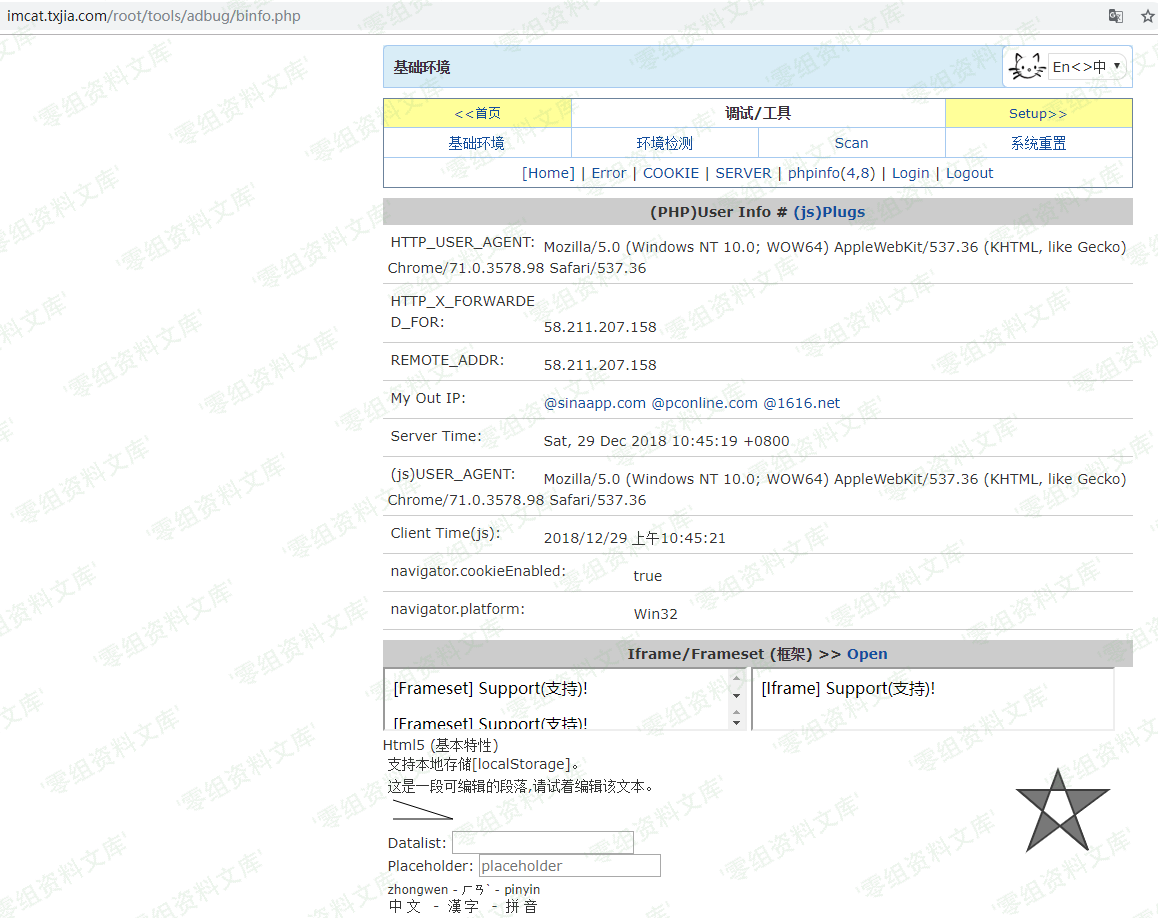Click the 调试/工具 header cell
Screen dimensions: 1158x918
click(758, 113)
